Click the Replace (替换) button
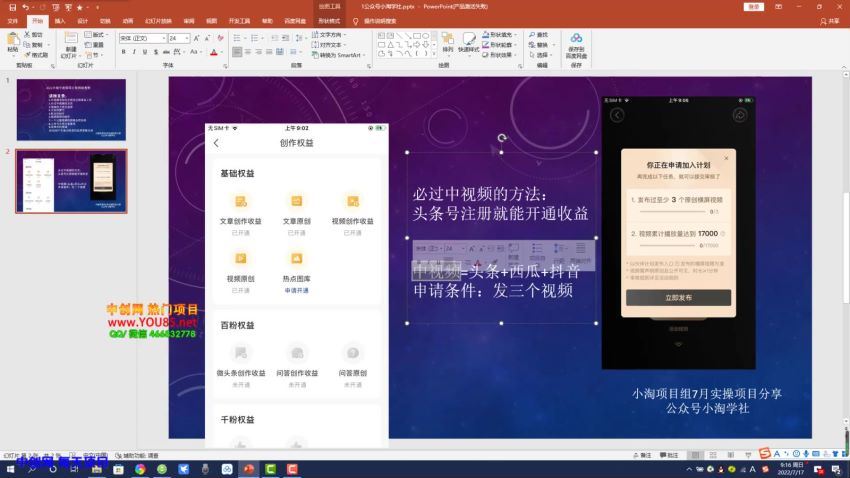 click(538, 45)
